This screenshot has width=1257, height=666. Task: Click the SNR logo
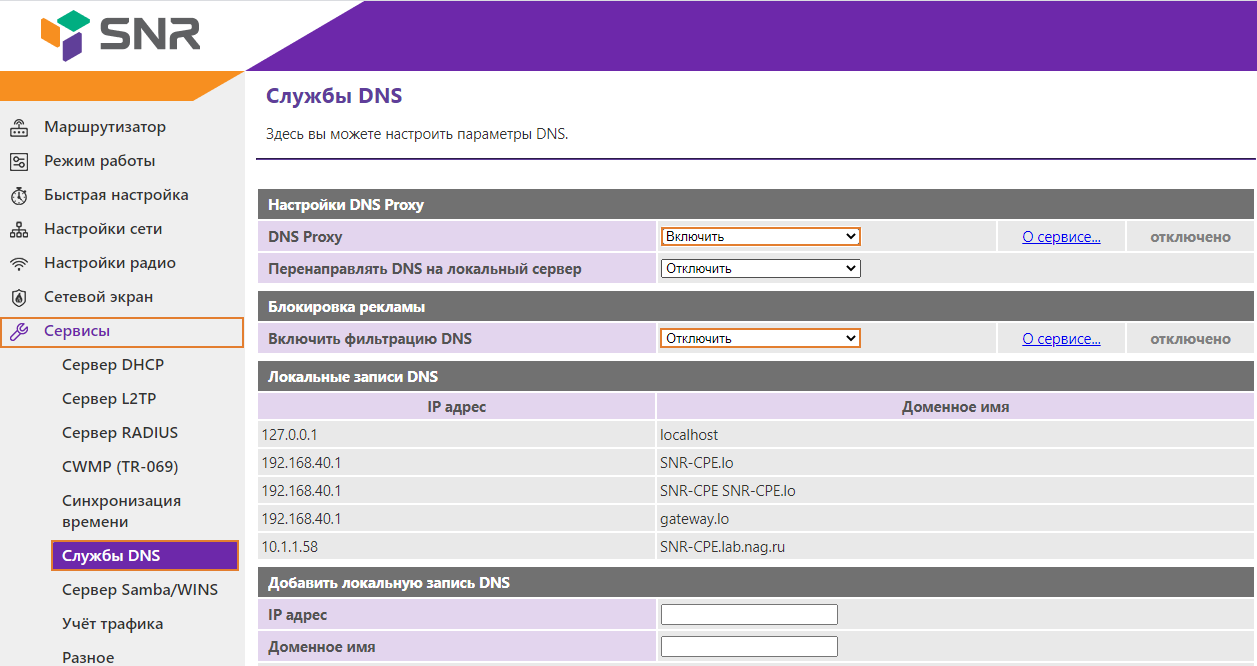[120, 35]
